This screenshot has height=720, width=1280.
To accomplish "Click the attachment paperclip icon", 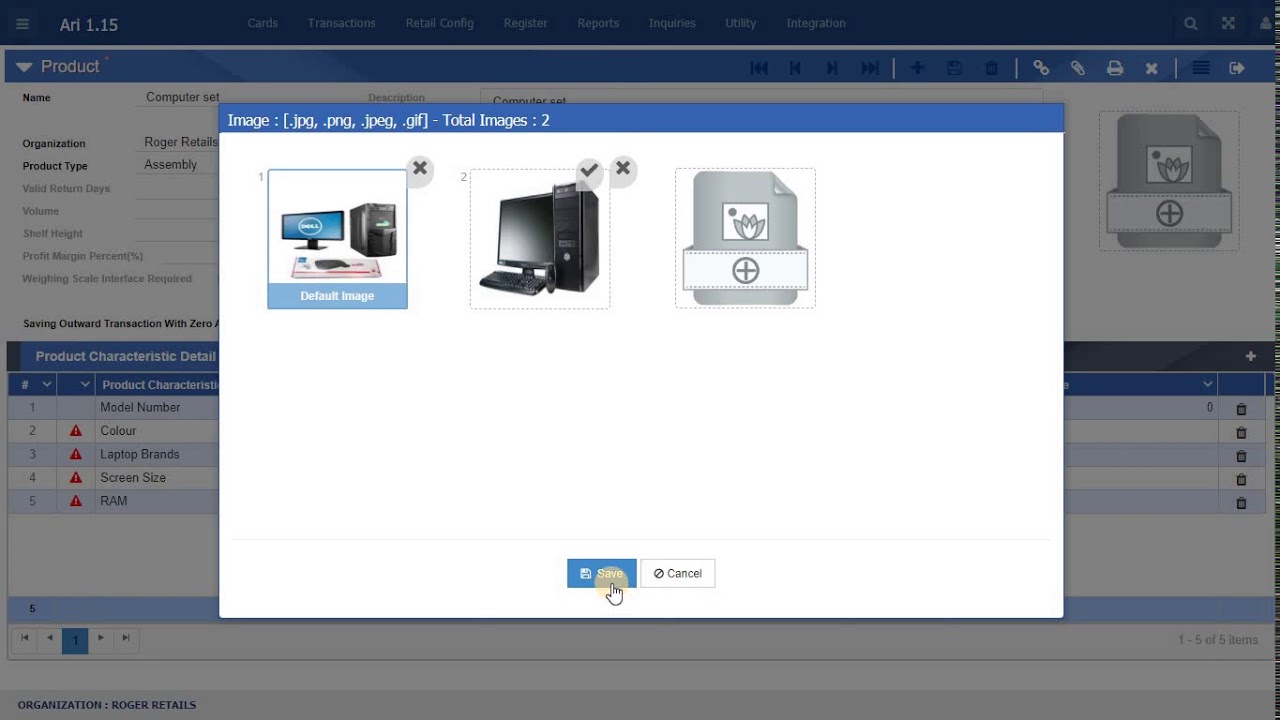I will [1078, 68].
